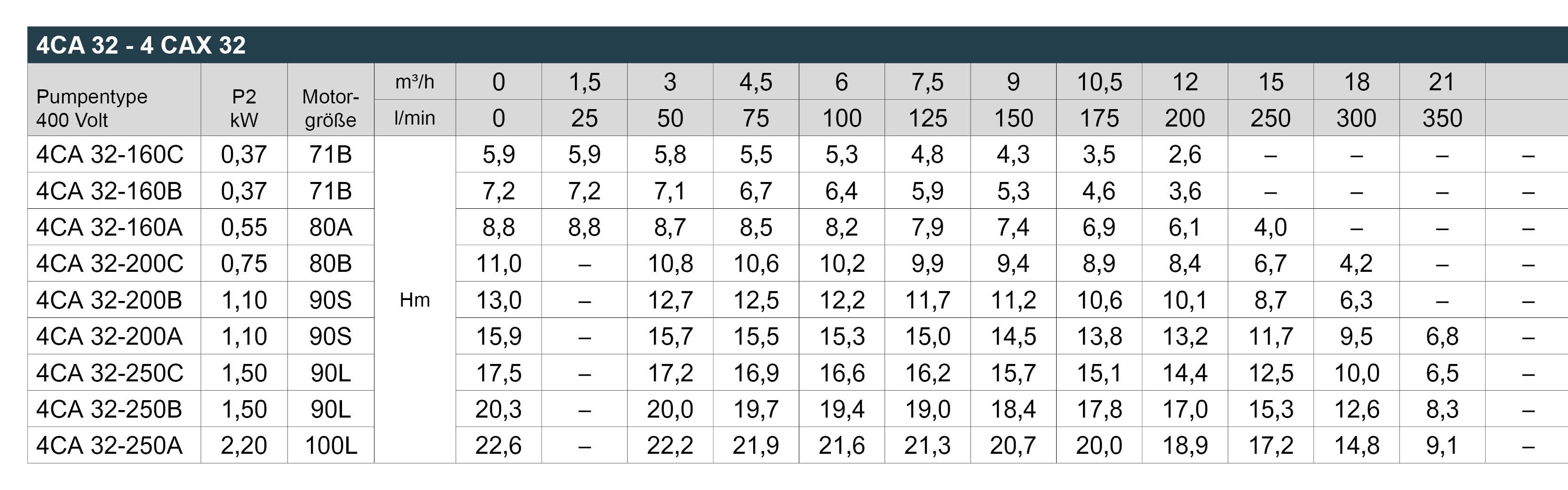Screen dimensions: 1568x490
Task: Select the 9,1 value in the 21 column
Action: 1442,446
